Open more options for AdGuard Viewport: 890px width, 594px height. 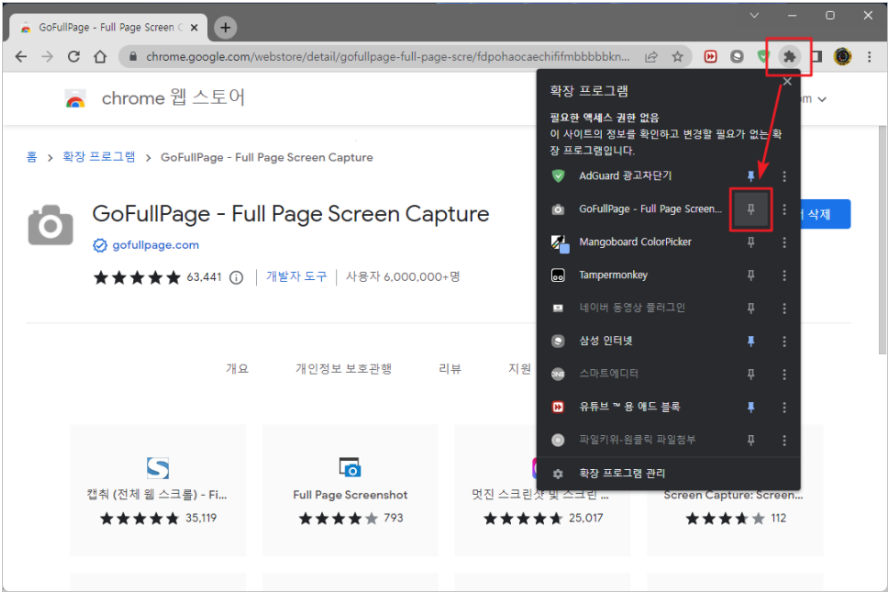[x=784, y=176]
